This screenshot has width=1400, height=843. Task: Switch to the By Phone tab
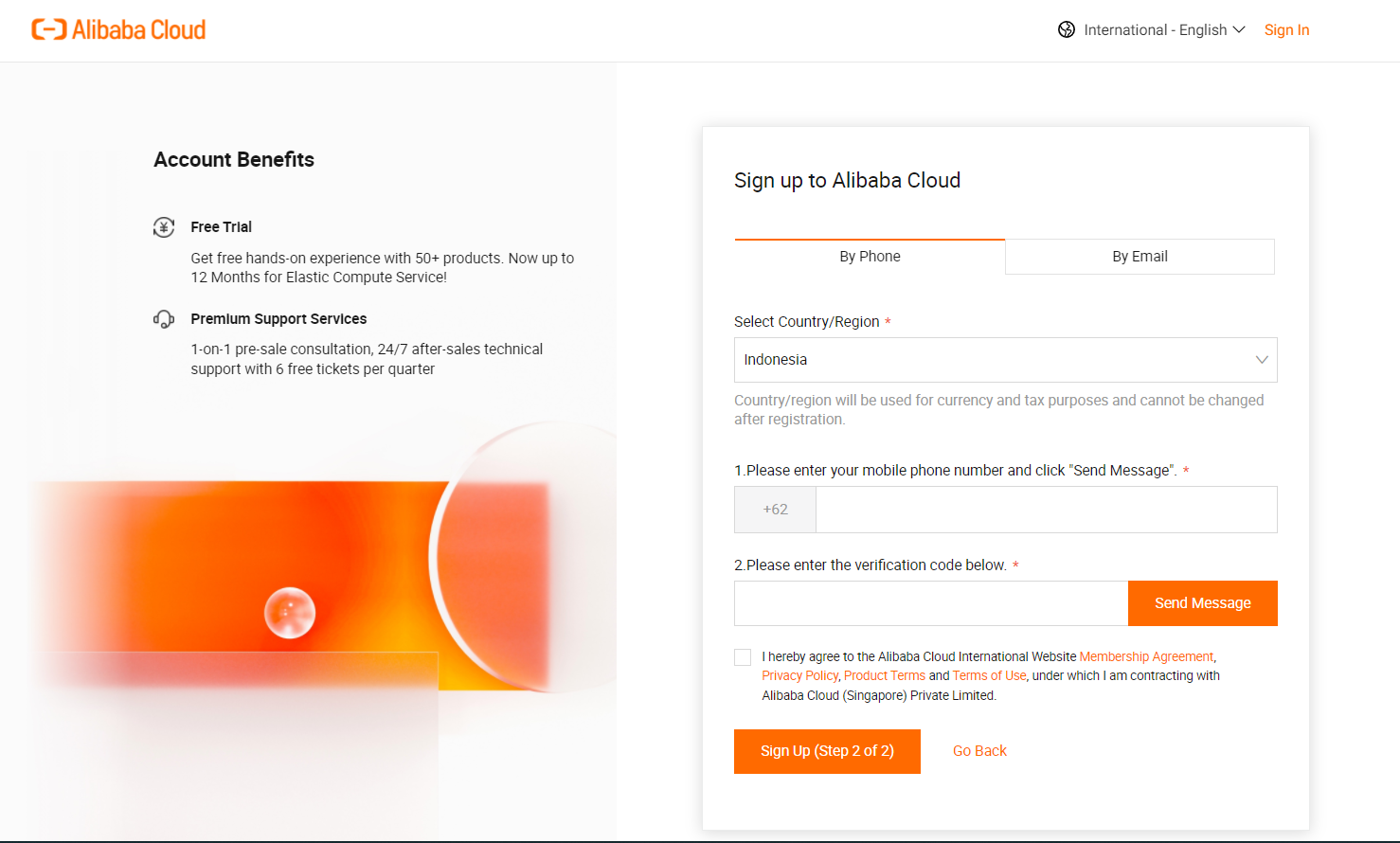[x=870, y=257]
